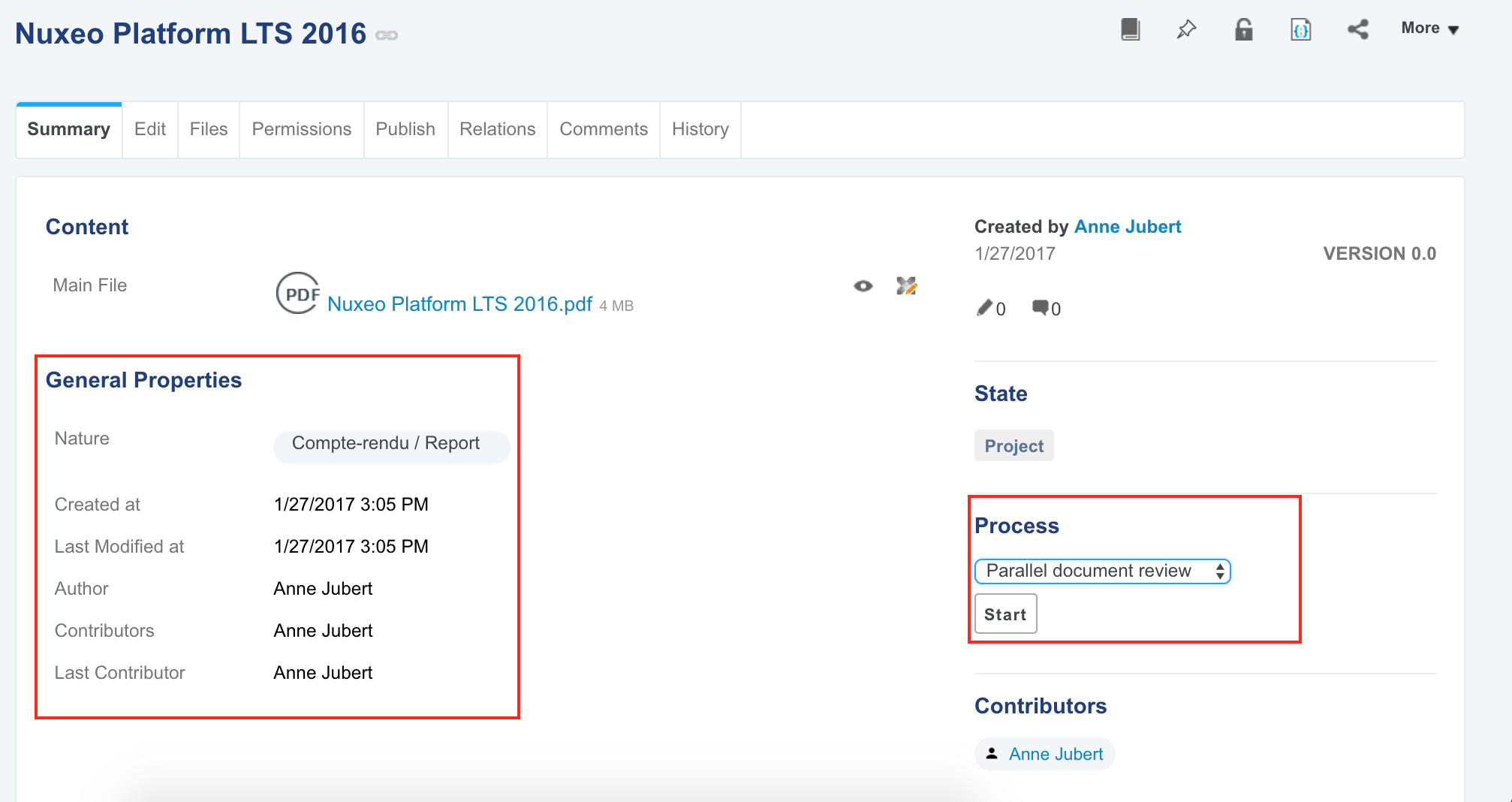Click the Author value Anne Jubert

323,589
